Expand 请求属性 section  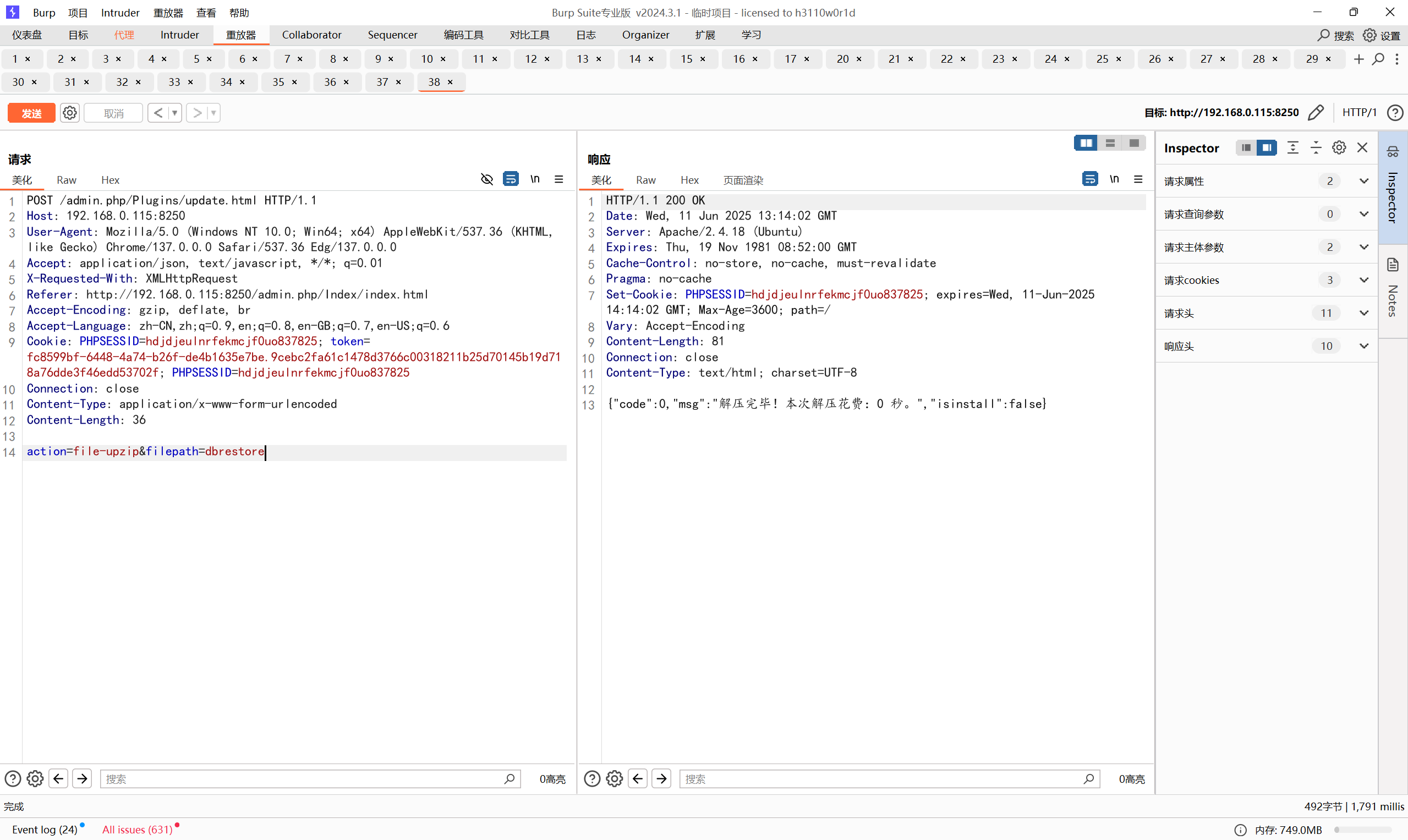pos(1267,181)
